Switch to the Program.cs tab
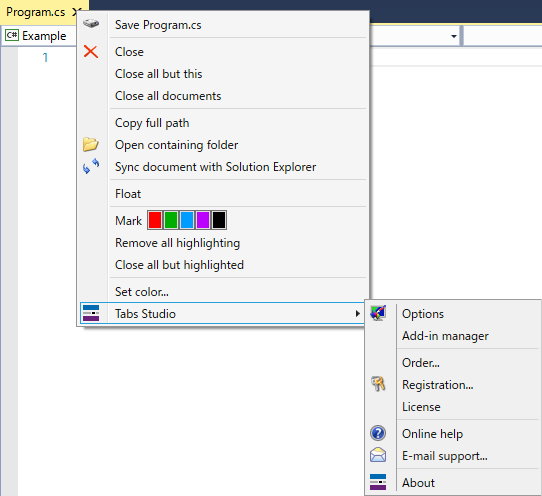The height and width of the screenshot is (496, 542). pos(36,12)
